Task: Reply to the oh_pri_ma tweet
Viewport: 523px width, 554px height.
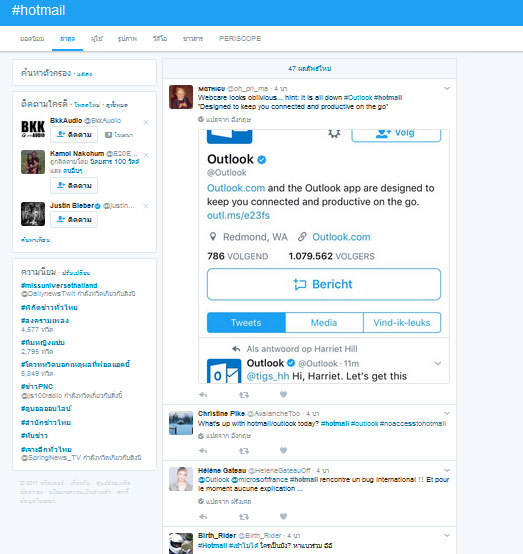Action: 203,395
